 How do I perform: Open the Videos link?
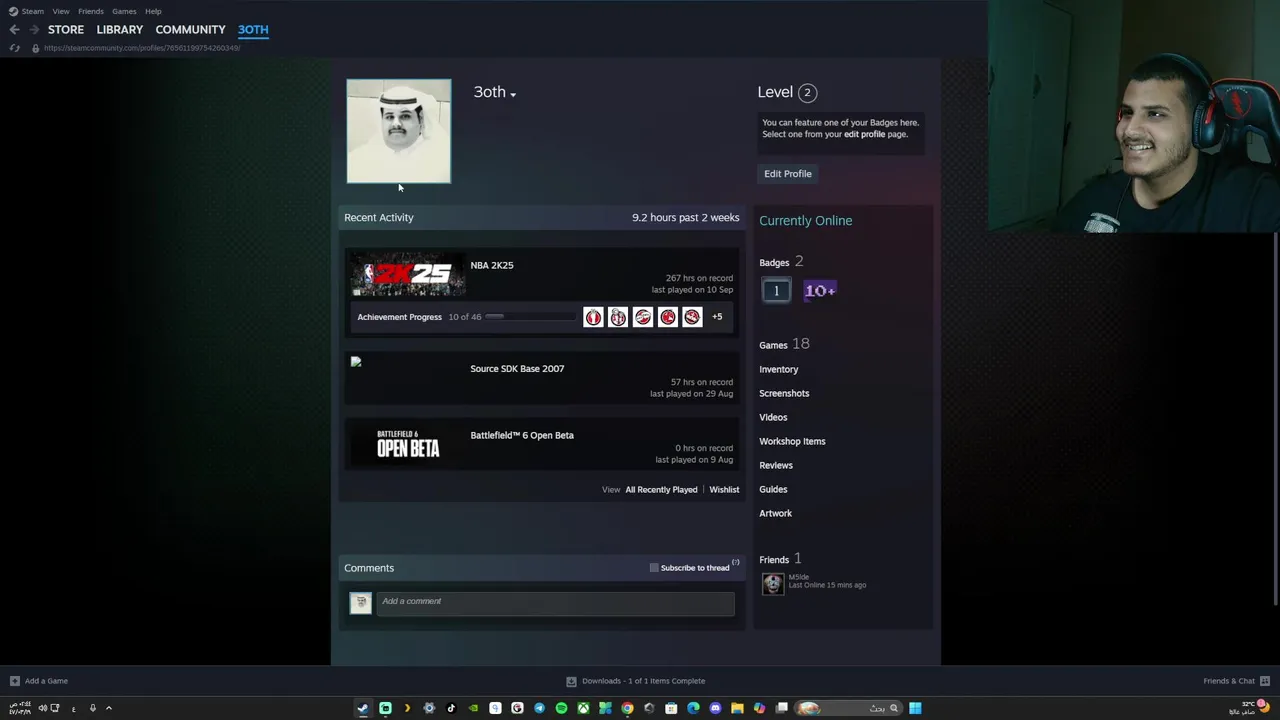pyautogui.click(x=773, y=418)
